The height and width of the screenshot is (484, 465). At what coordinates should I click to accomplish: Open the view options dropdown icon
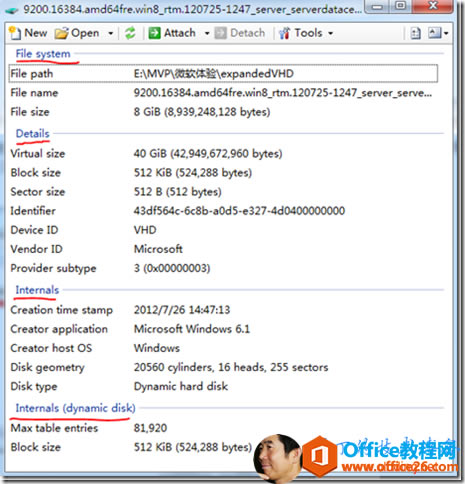pos(438,33)
